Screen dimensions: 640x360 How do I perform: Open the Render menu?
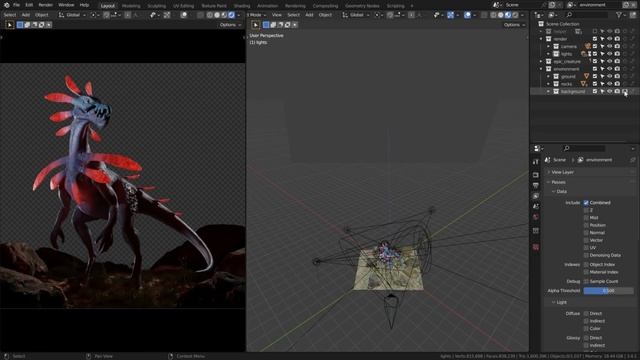click(45, 5)
